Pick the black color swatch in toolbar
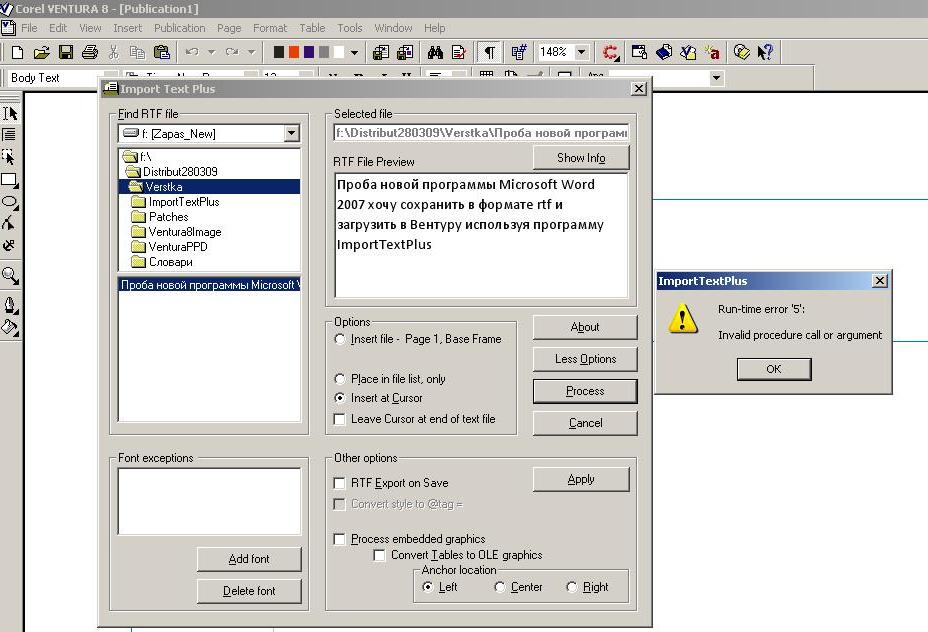Image resolution: width=928 pixels, height=632 pixels. coord(278,52)
